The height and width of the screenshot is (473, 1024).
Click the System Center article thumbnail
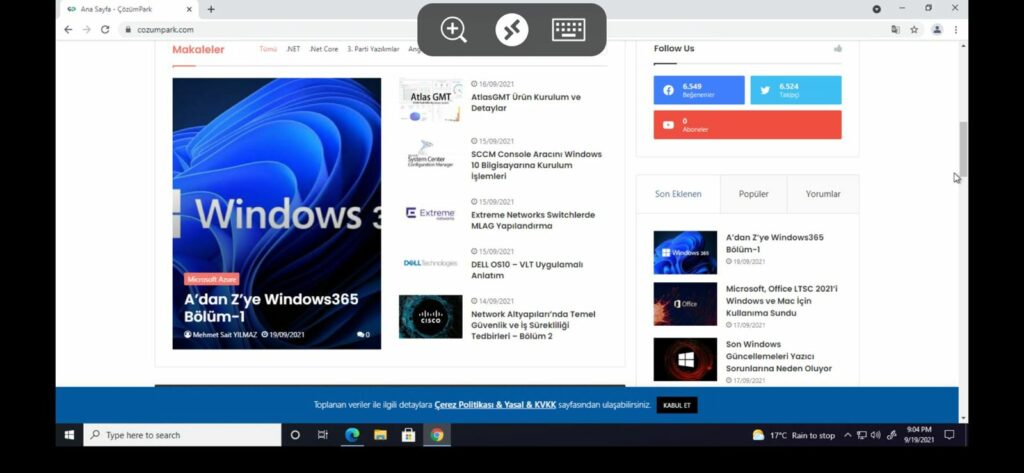(430, 154)
